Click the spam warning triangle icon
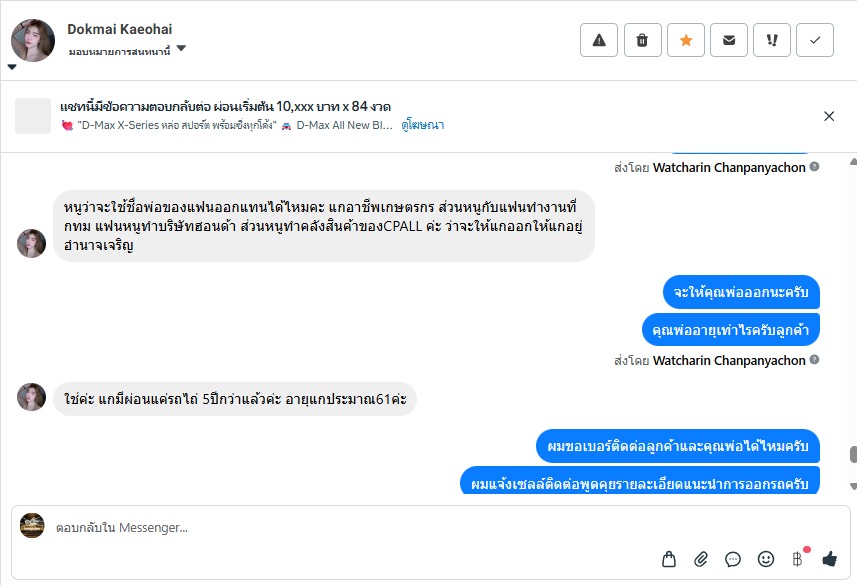This screenshot has width=857, height=585. [599, 40]
